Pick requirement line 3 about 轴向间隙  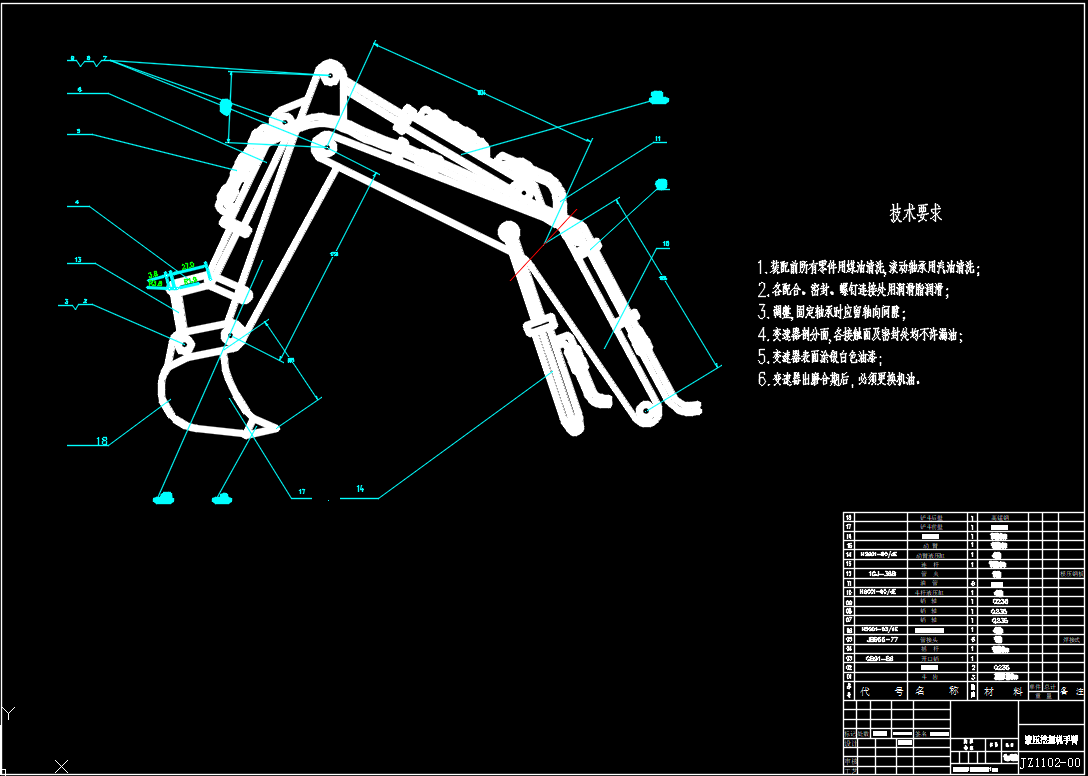[832, 312]
